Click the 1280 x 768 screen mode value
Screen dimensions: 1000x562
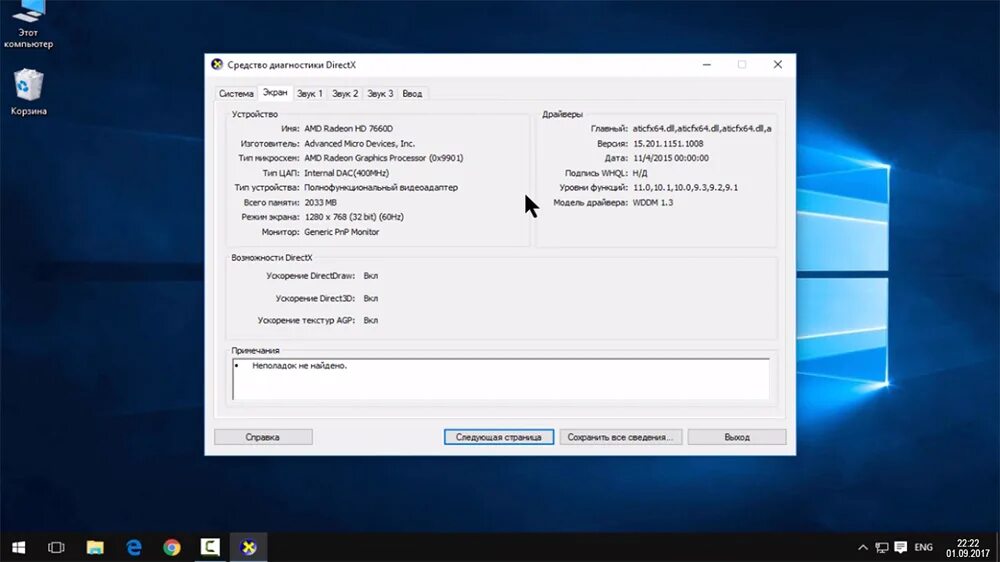click(354, 217)
